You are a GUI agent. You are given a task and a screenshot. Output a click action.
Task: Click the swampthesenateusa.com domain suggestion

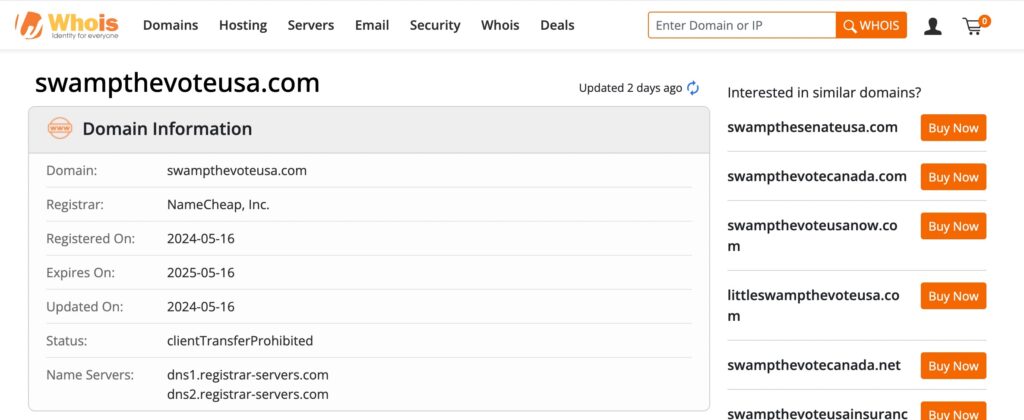pyautogui.click(x=812, y=127)
